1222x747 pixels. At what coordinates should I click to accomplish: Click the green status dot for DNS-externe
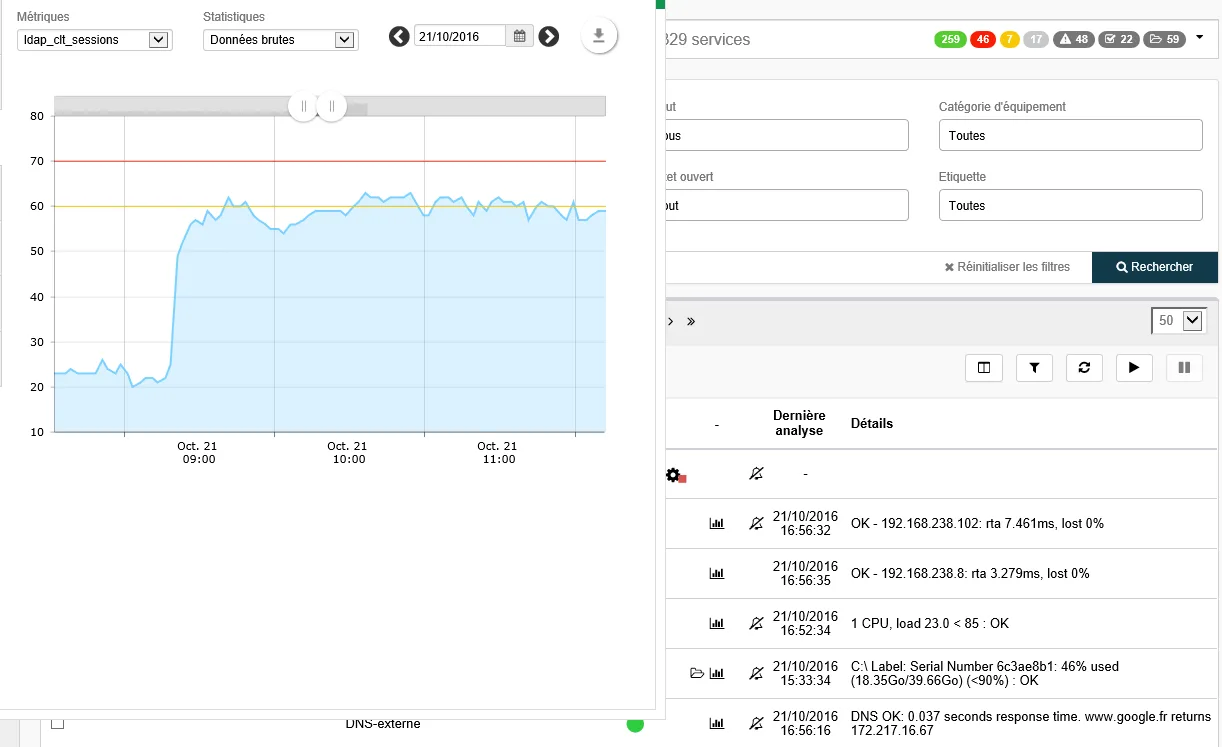pyautogui.click(x=635, y=724)
